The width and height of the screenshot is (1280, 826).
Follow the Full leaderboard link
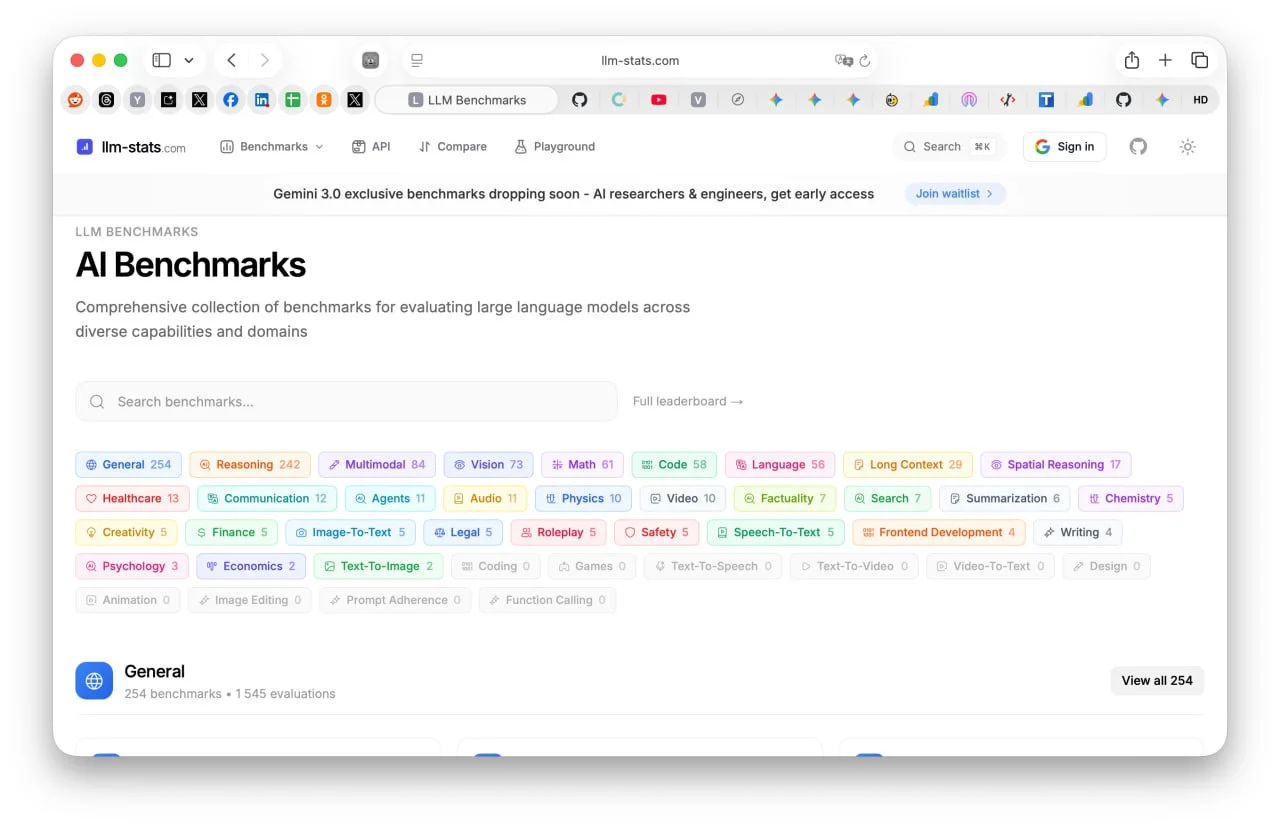688,402
